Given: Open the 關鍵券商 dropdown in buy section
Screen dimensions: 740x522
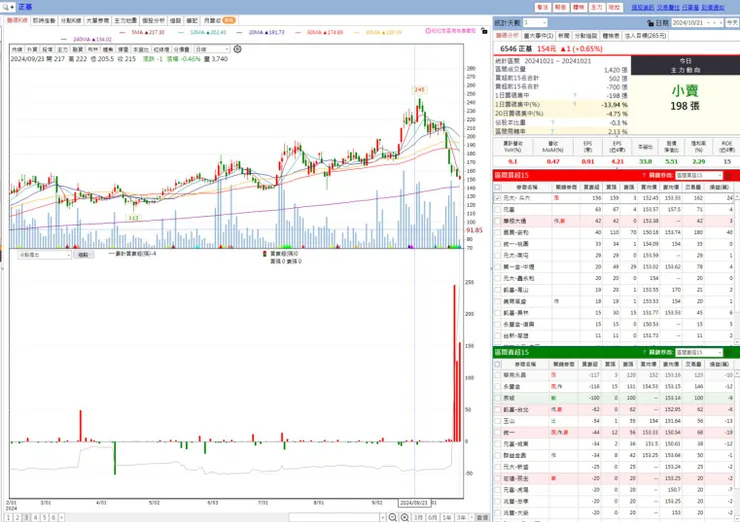Looking at the screenshot, I should tap(699, 176).
